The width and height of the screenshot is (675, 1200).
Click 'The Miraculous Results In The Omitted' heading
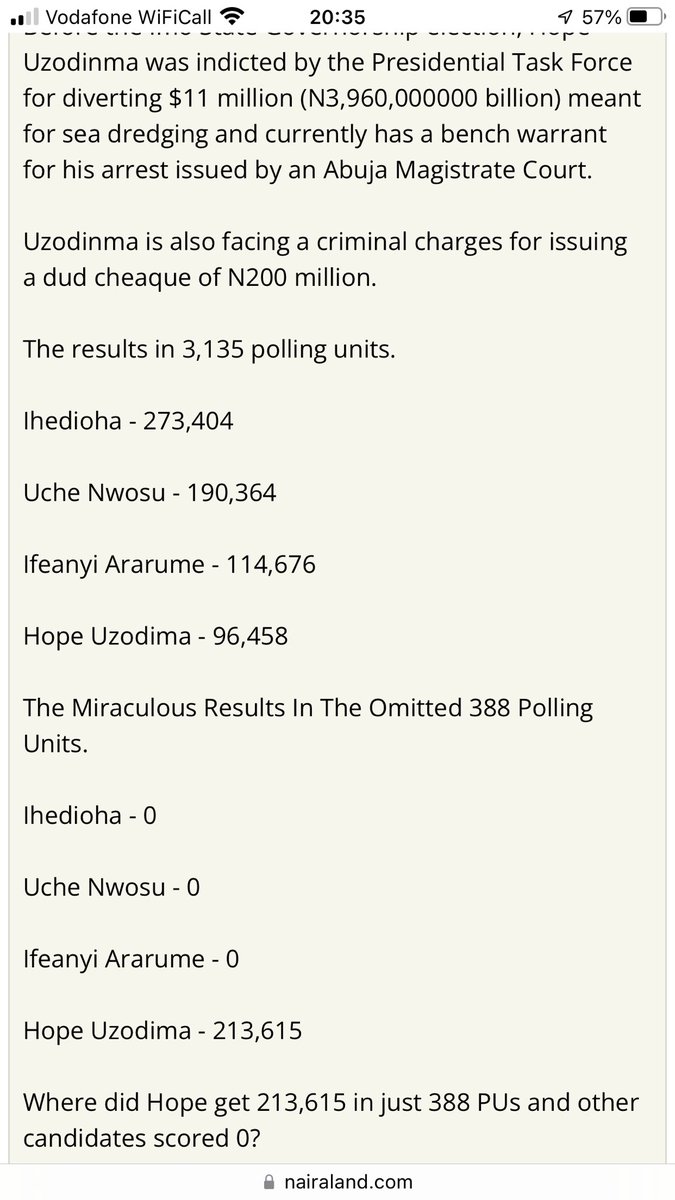[x=308, y=709]
